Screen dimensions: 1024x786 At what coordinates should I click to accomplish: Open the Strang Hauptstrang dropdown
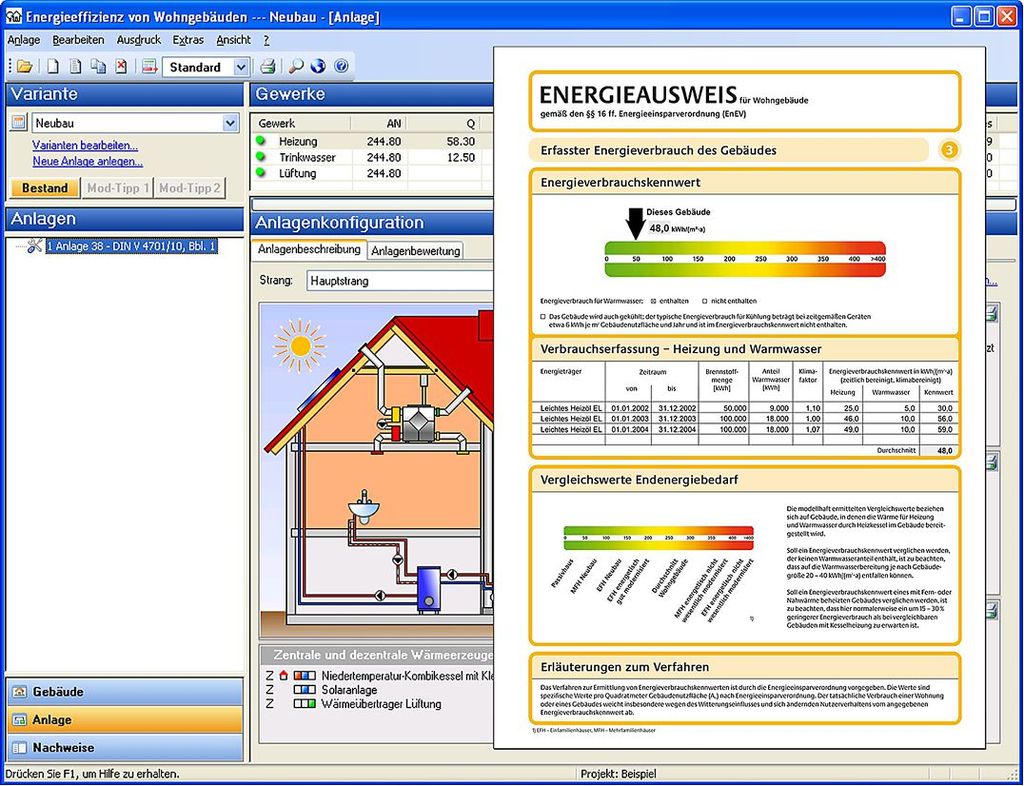[400, 281]
